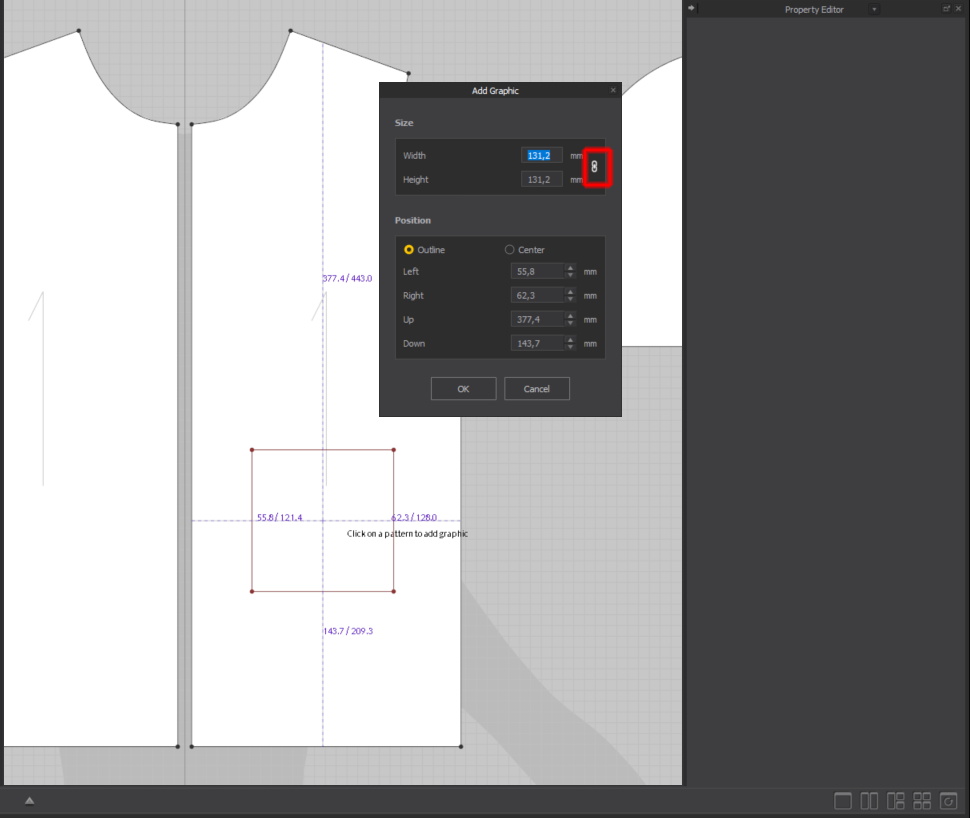
Task: Increase the Right value with up arrow
Action: [570, 292]
